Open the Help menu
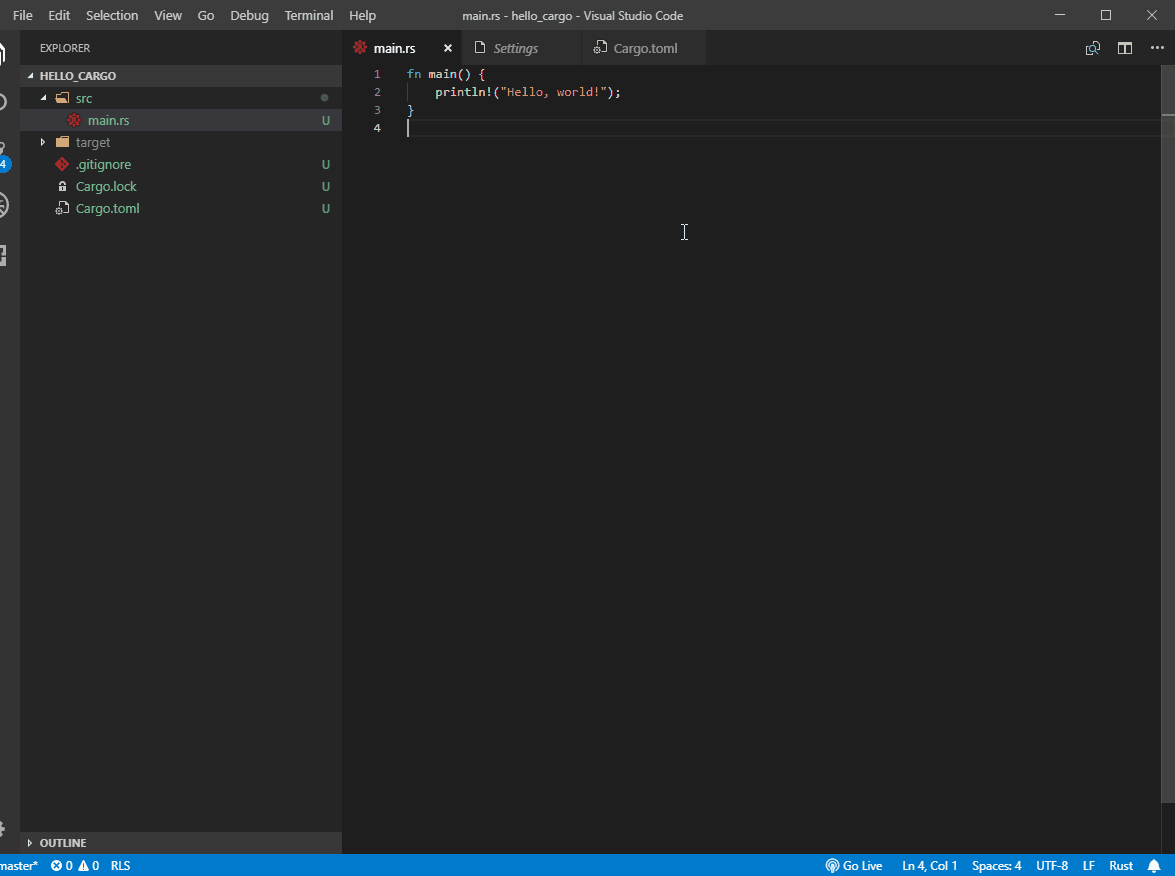This screenshot has width=1175, height=876. [363, 15]
